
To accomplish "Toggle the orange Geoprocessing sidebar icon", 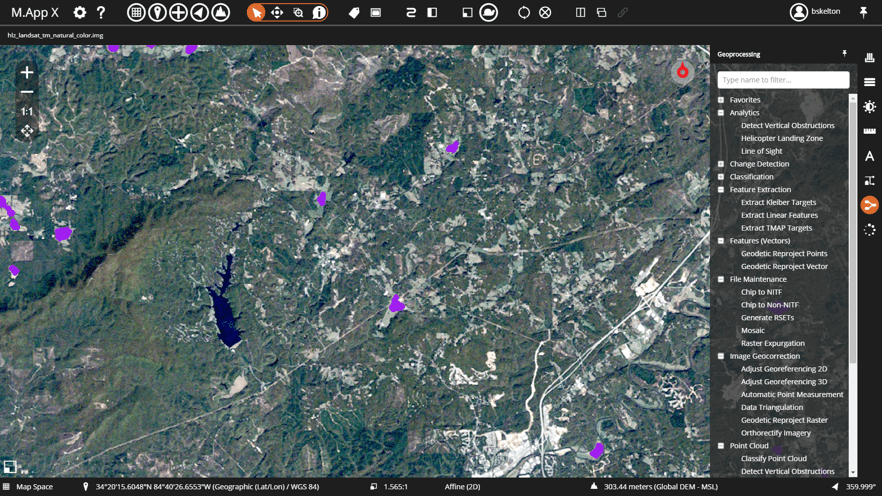I will pos(870,205).
